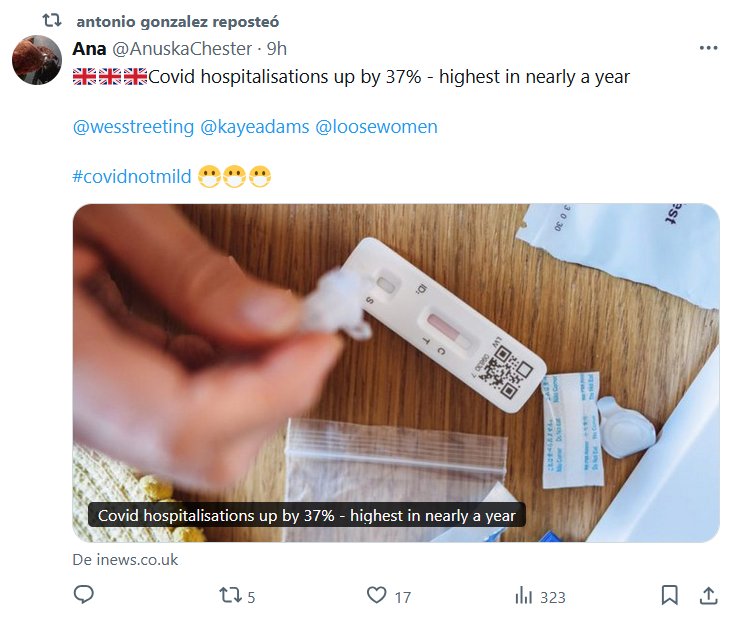Click the display name Ana
Viewport: 736px width, 618px height.
89,49
